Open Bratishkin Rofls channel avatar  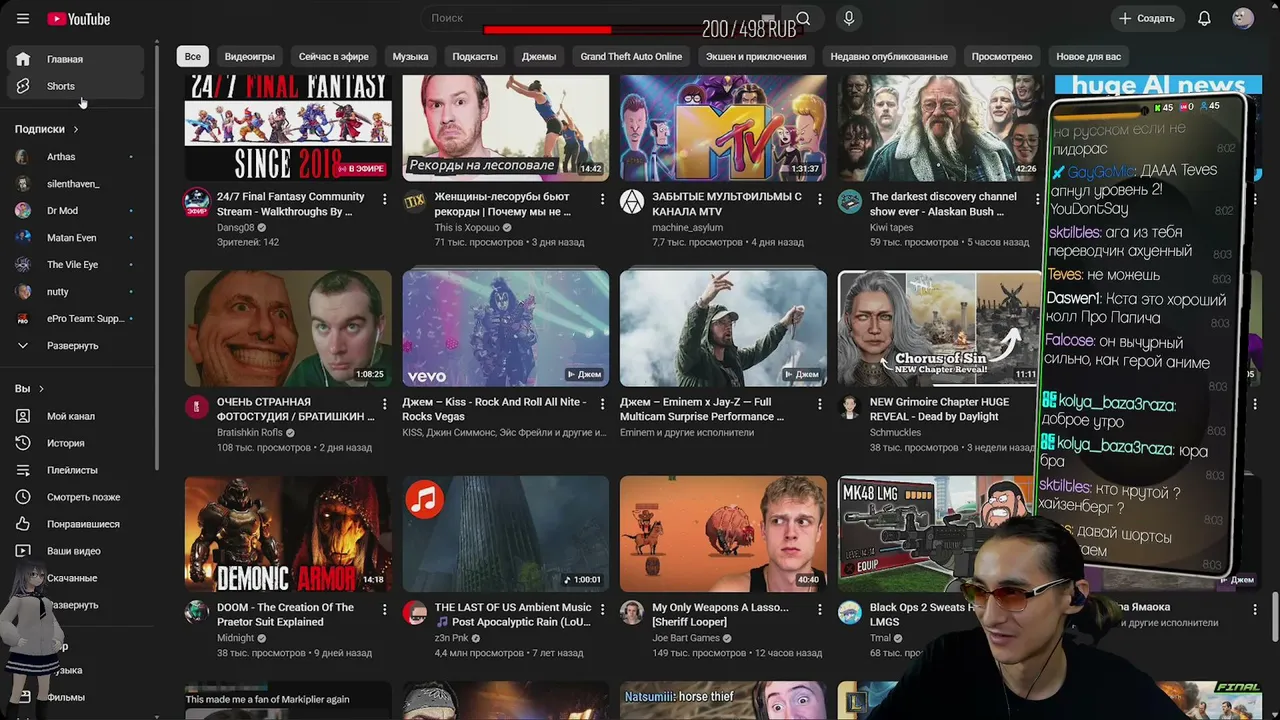(197, 407)
